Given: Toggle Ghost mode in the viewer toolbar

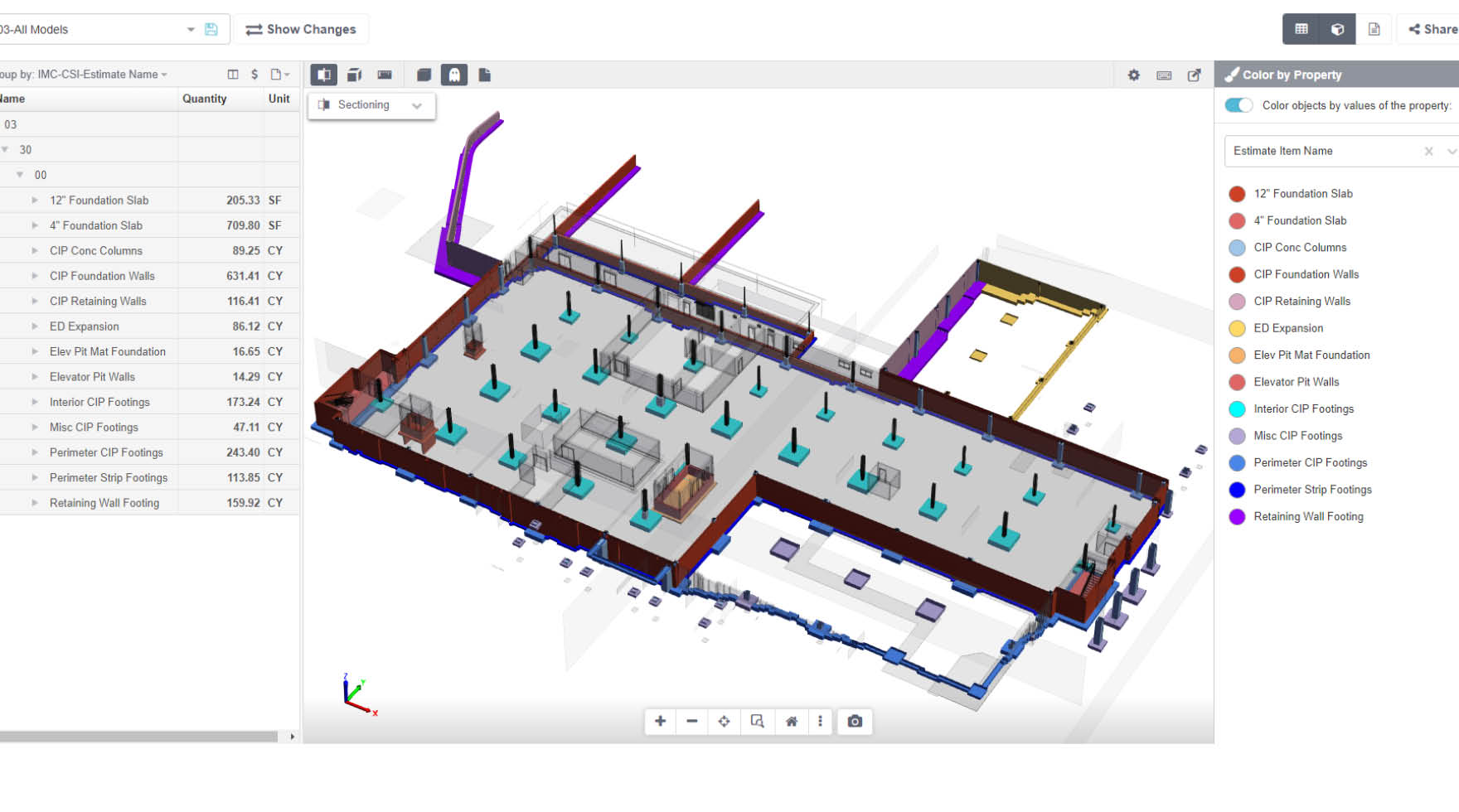Looking at the screenshot, I should pos(453,75).
